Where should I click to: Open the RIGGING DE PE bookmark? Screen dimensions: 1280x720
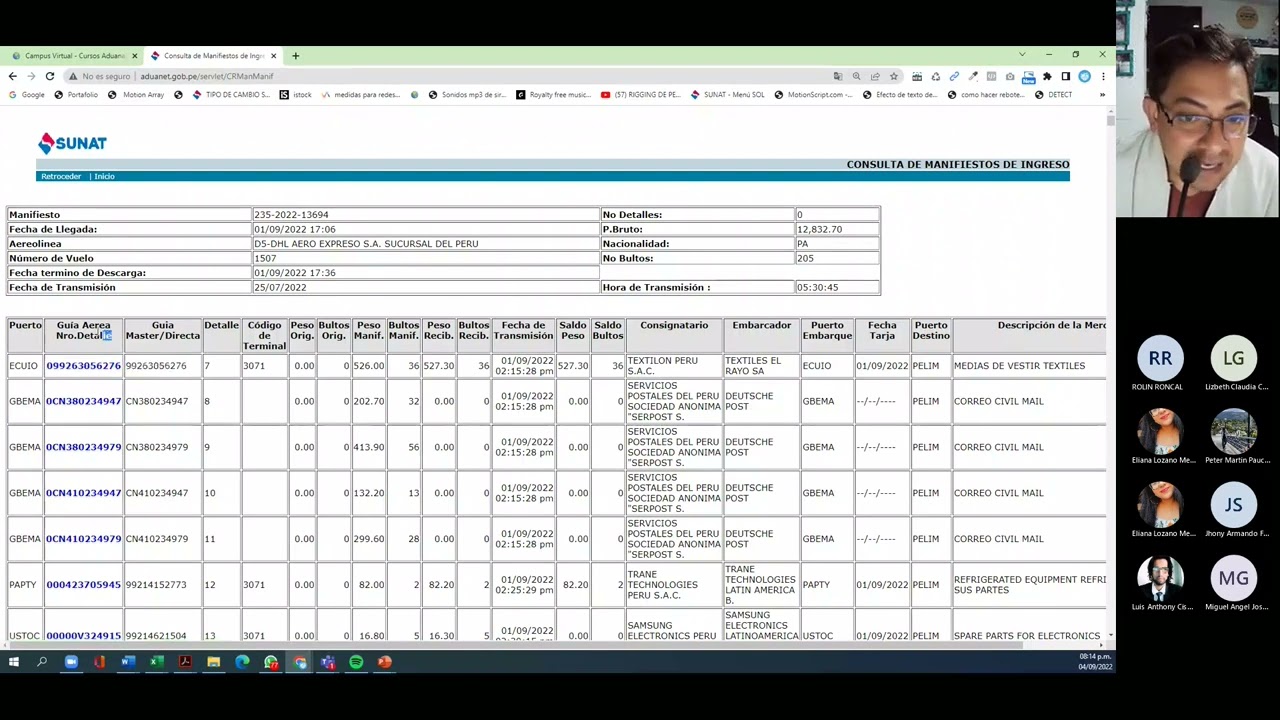pos(640,95)
